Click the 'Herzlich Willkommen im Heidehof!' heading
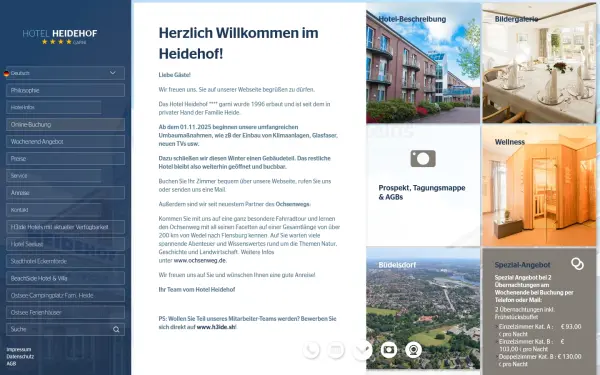 coord(238,43)
